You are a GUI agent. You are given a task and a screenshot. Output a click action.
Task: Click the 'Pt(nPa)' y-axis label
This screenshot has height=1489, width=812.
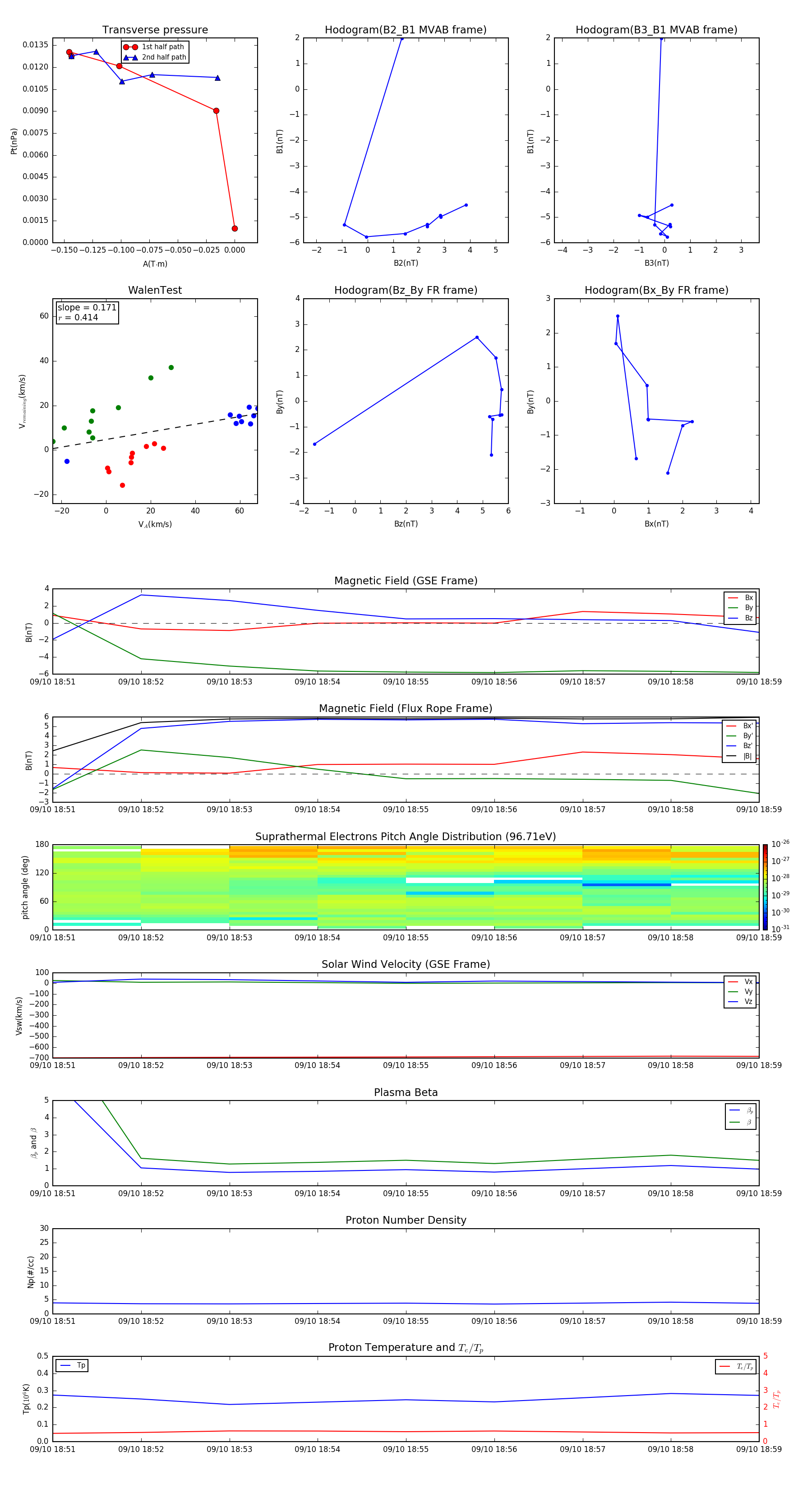(x=14, y=140)
